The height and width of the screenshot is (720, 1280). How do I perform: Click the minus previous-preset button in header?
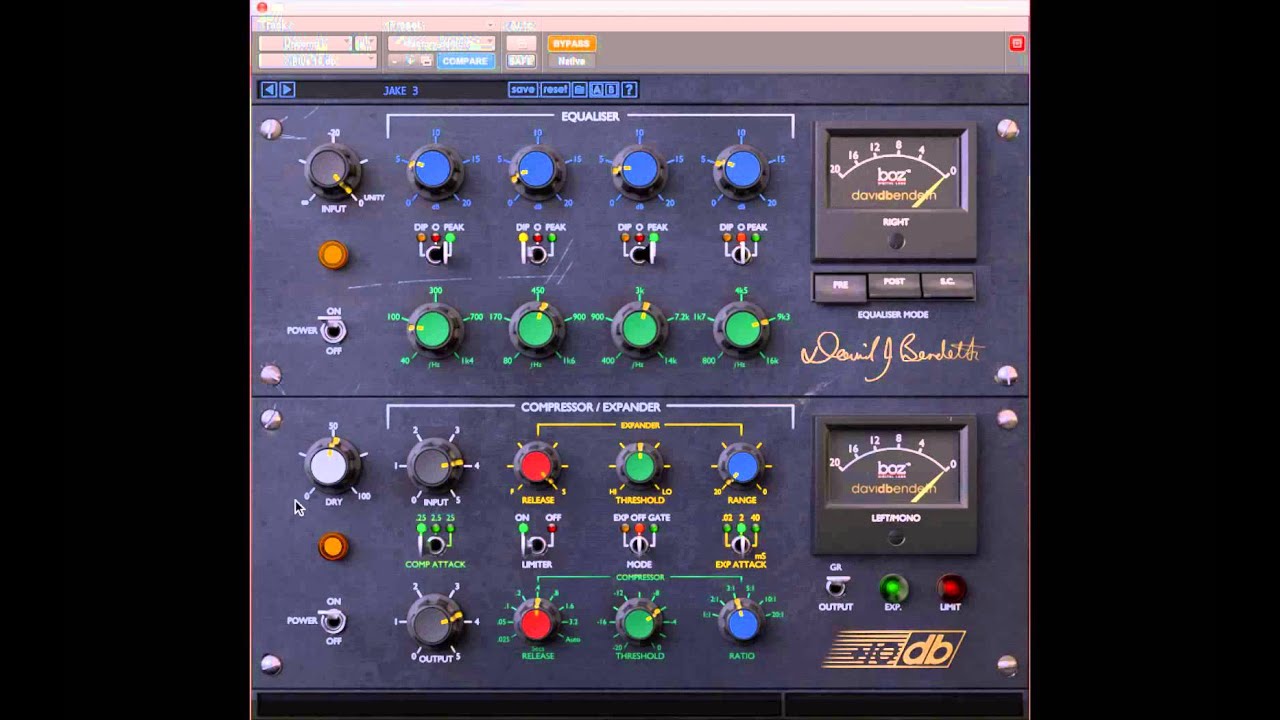tap(395, 61)
